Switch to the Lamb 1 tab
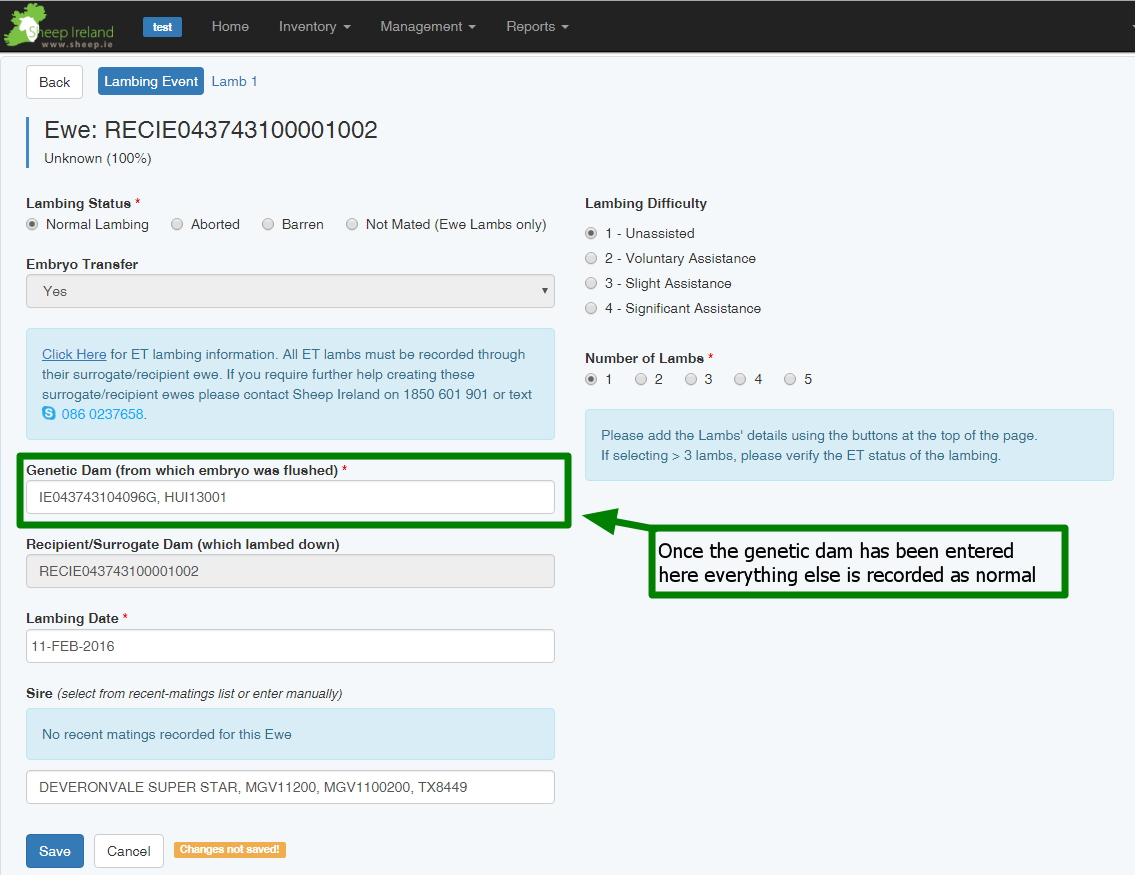Viewport: 1135px width, 875px height. pyautogui.click(x=234, y=82)
